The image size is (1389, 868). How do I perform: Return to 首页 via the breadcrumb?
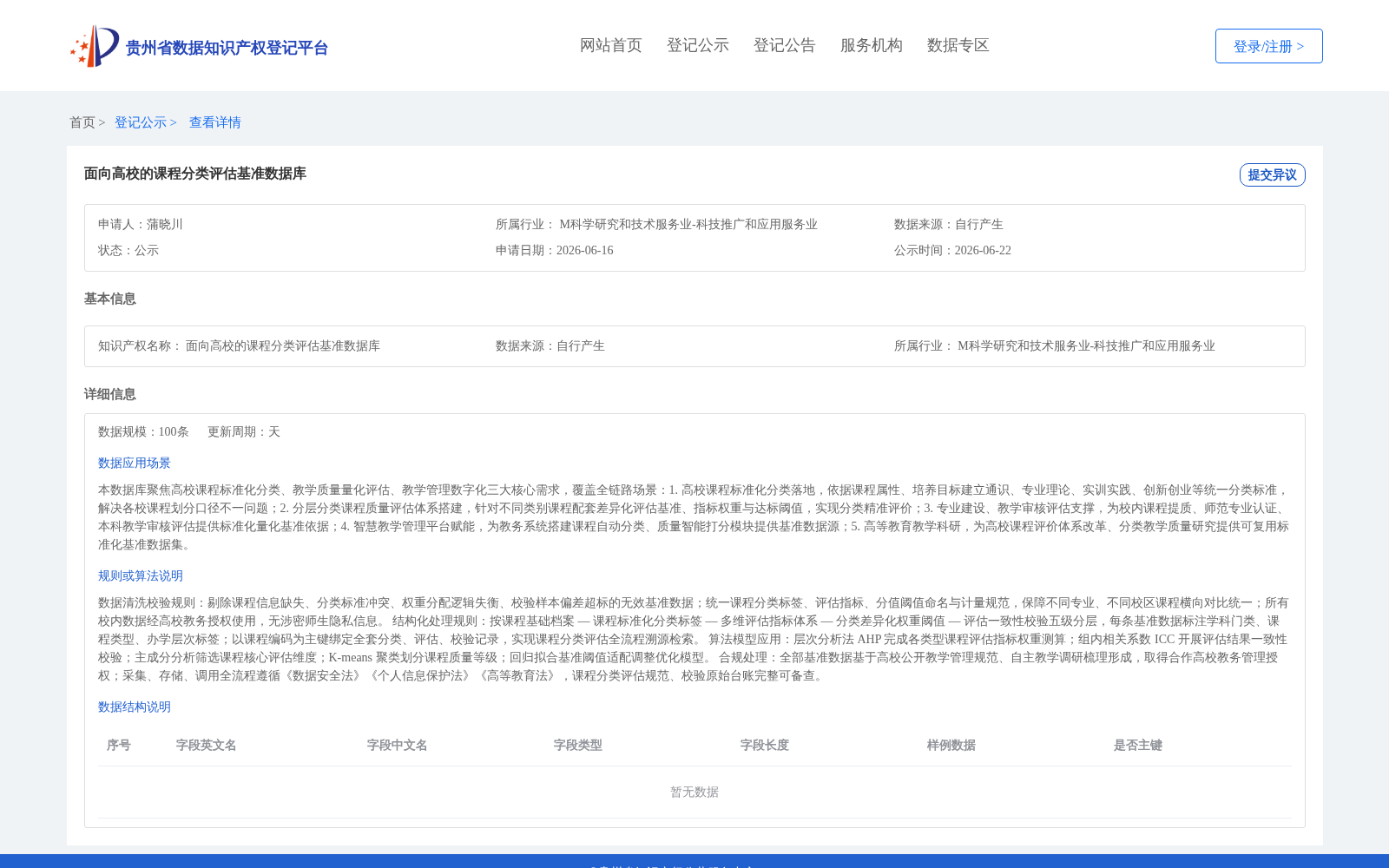[x=82, y=122]
